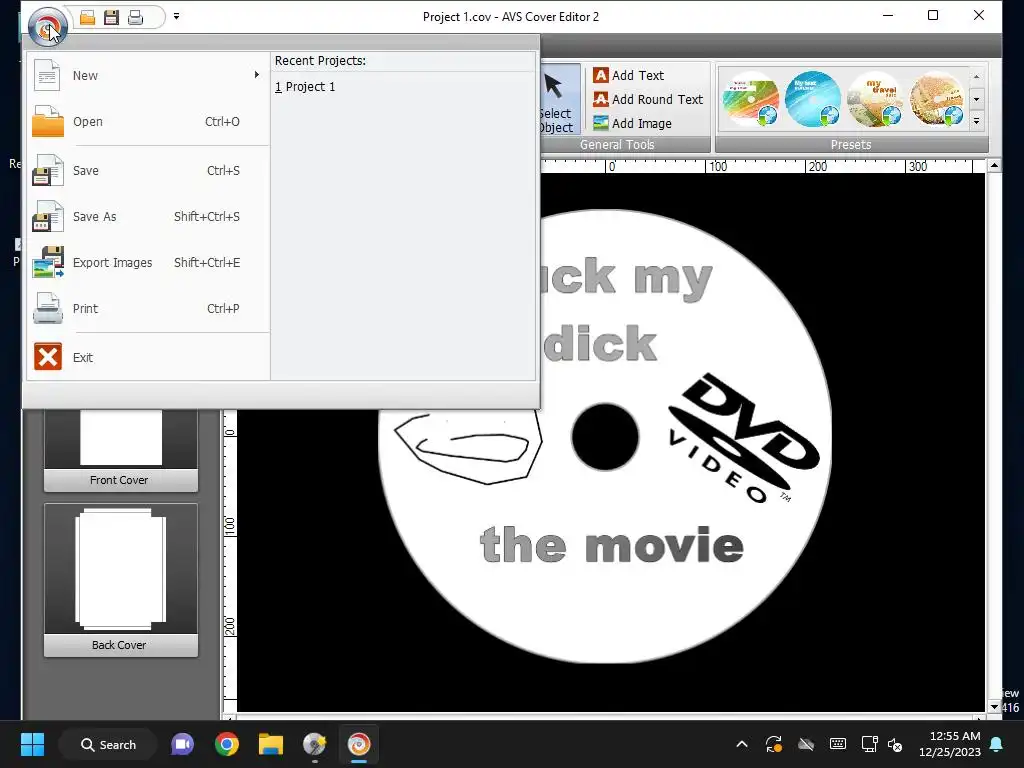
Task: Click the AVS application menu orb button
Action: pyautogui.click(x=47, y=27)
